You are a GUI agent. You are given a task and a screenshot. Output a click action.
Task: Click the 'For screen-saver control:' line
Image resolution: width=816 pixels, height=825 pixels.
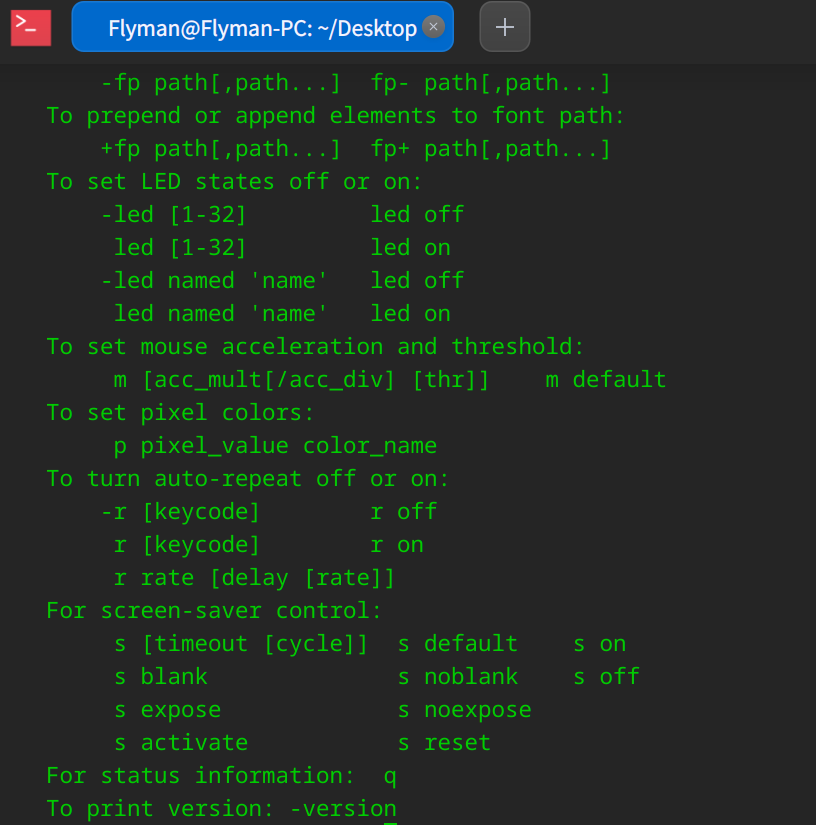[214, 611]
